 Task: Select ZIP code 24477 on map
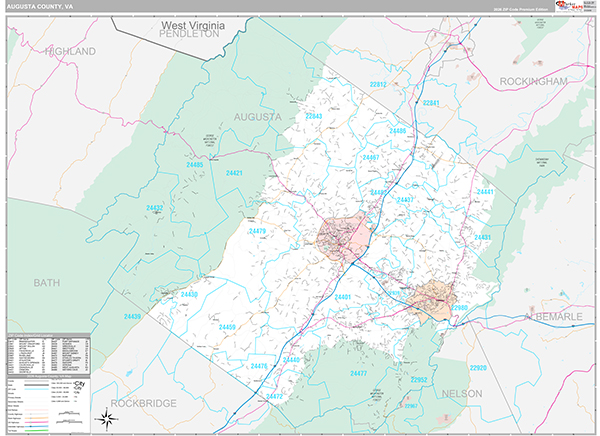pyautogui.click(x=359, y=373)
